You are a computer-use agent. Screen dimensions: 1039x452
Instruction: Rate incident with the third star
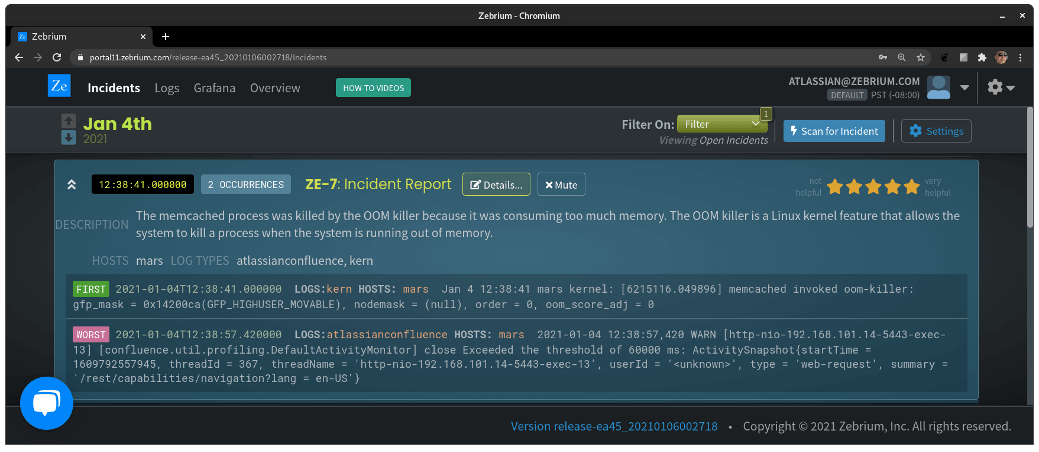(873, 186)
